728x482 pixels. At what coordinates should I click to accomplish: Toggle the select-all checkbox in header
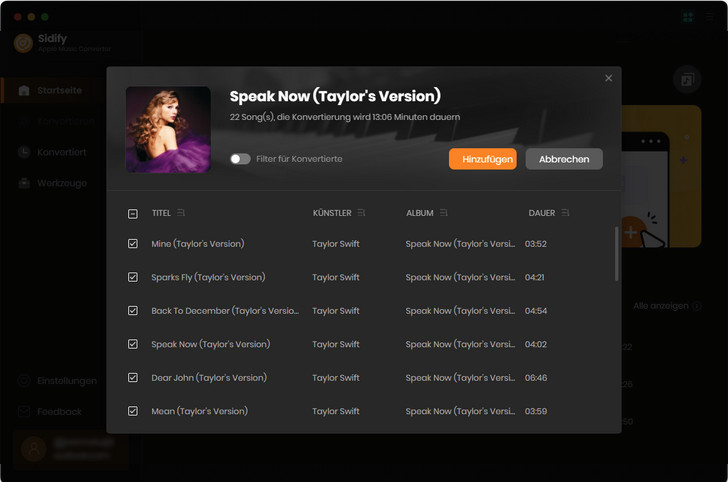[133, 214]
